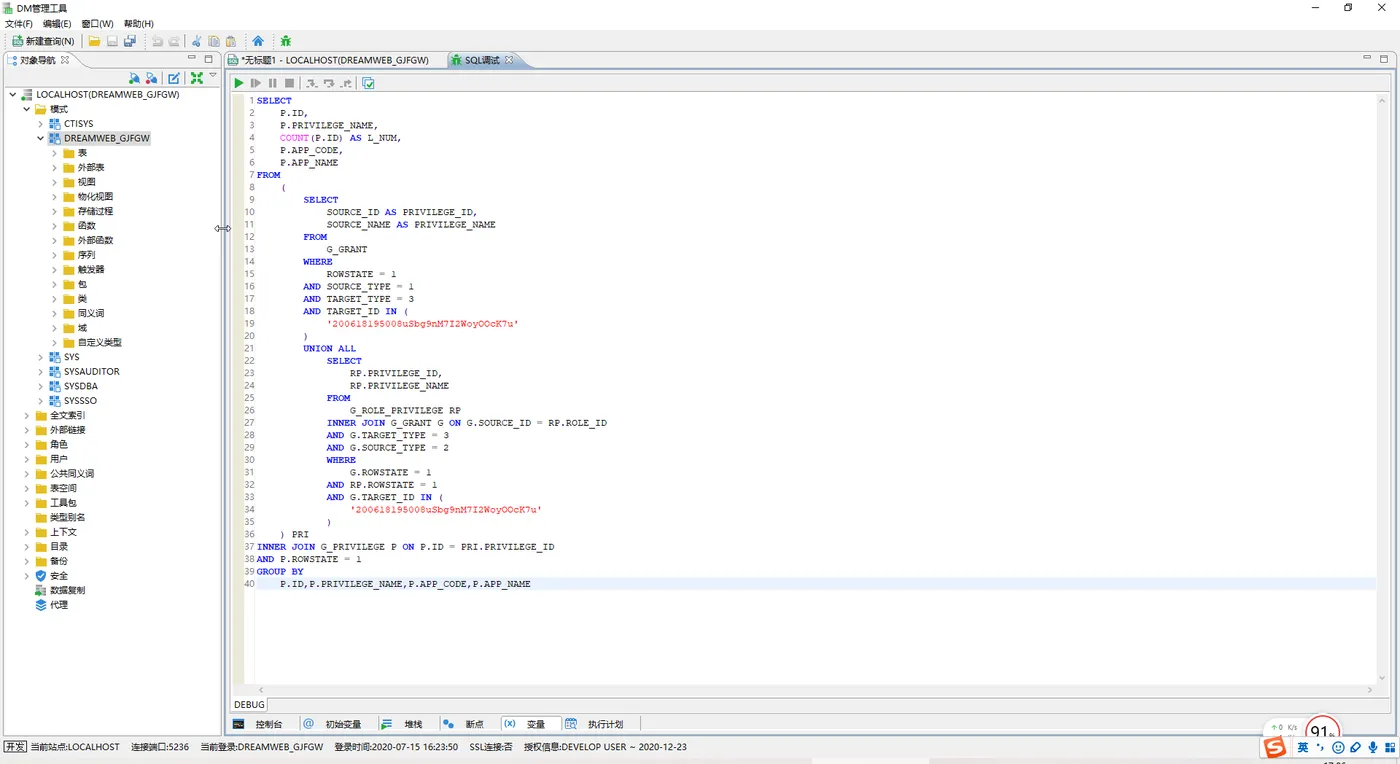
Task: Select the 存储过程 folder in tree
Action: (x=95, y=212)
